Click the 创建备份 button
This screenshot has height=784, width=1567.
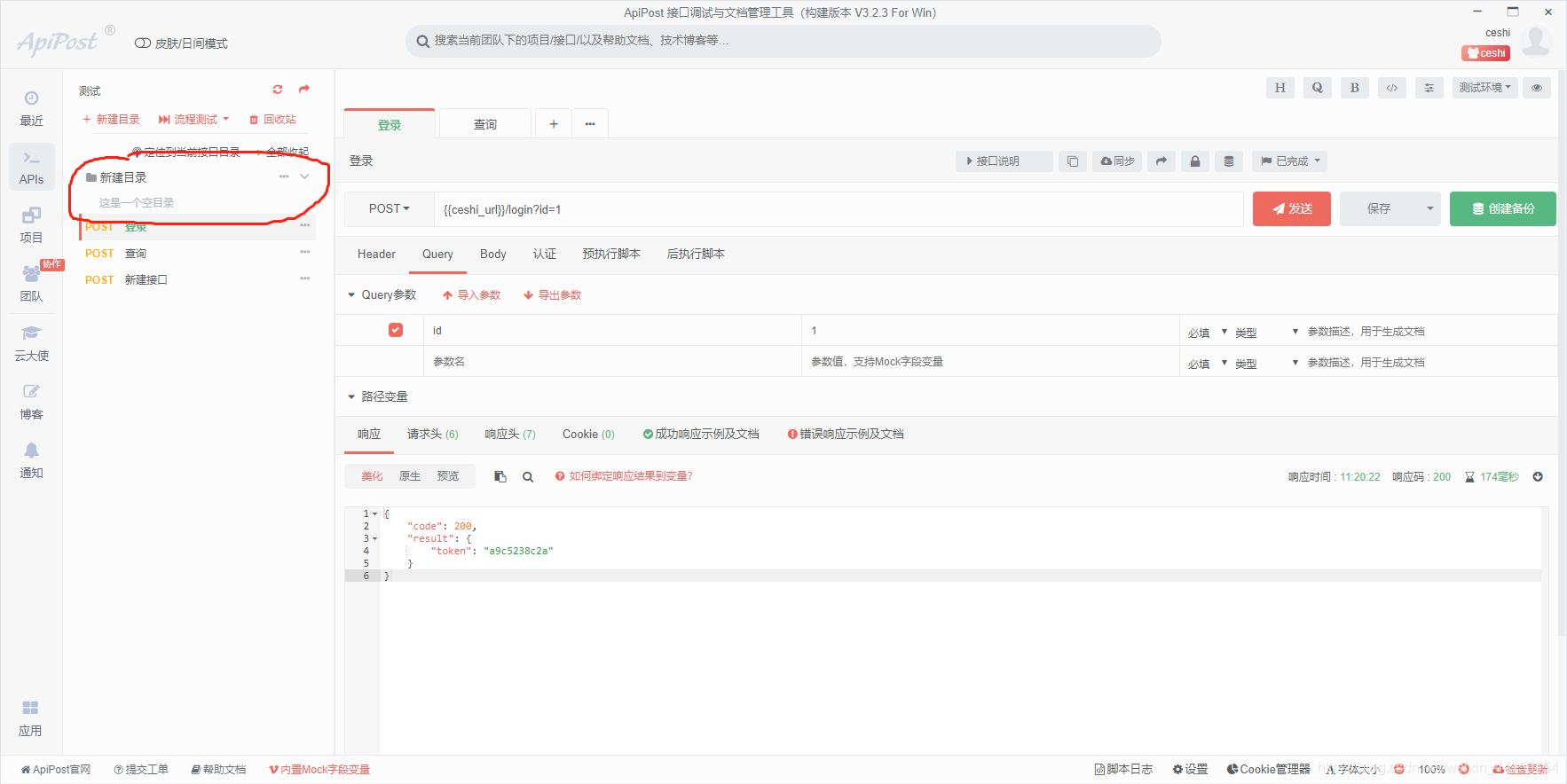coord(1503,209)
